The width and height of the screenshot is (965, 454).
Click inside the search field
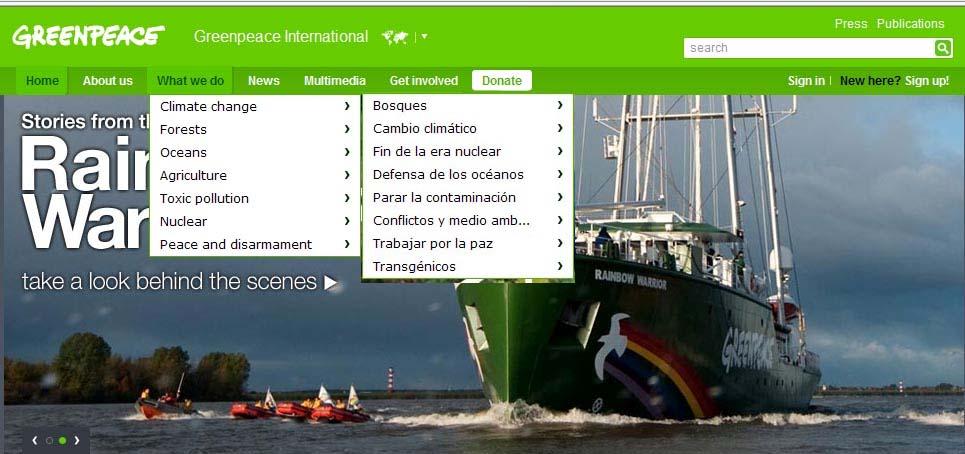coord(809,48)
